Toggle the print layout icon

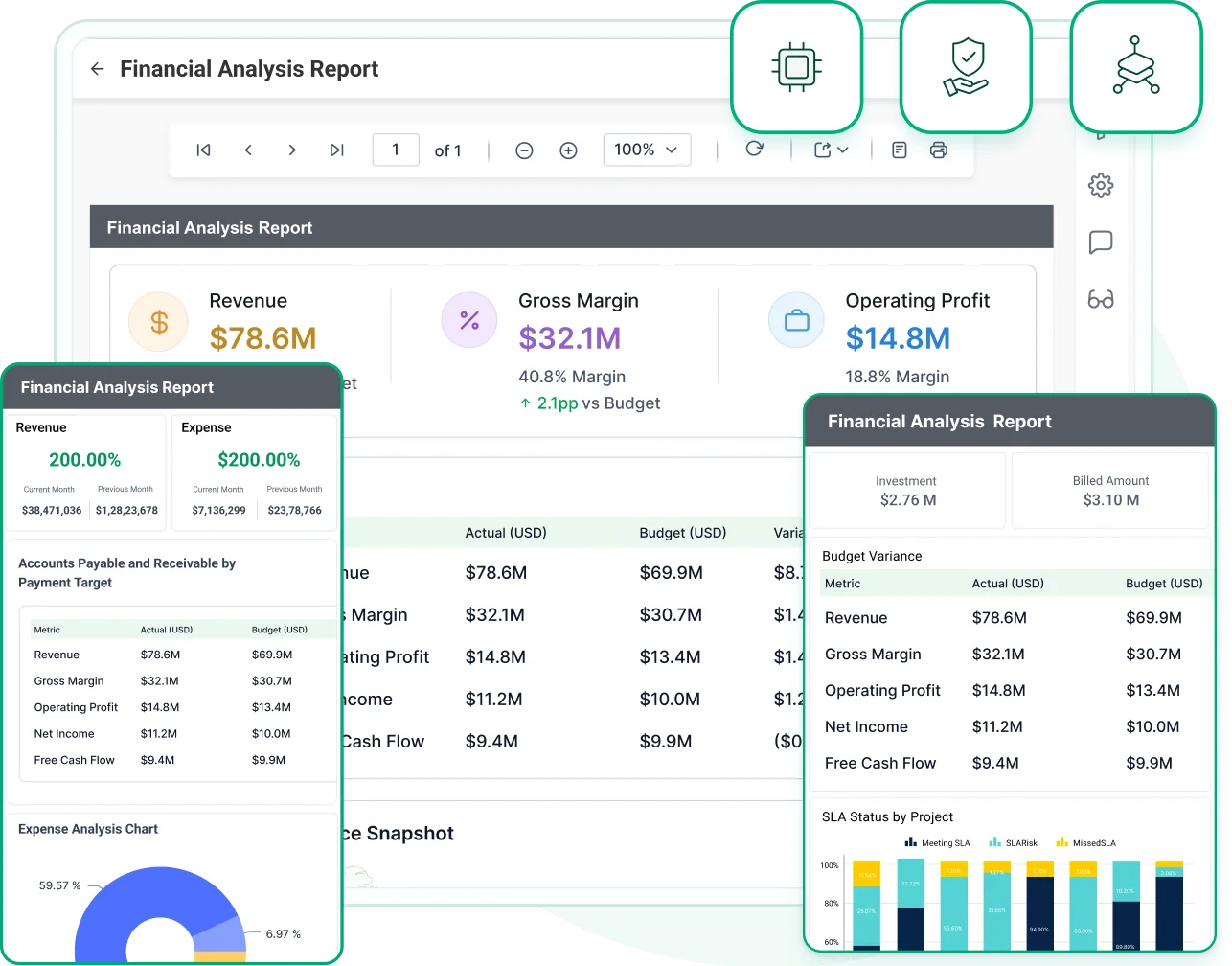tap(899, 149)
